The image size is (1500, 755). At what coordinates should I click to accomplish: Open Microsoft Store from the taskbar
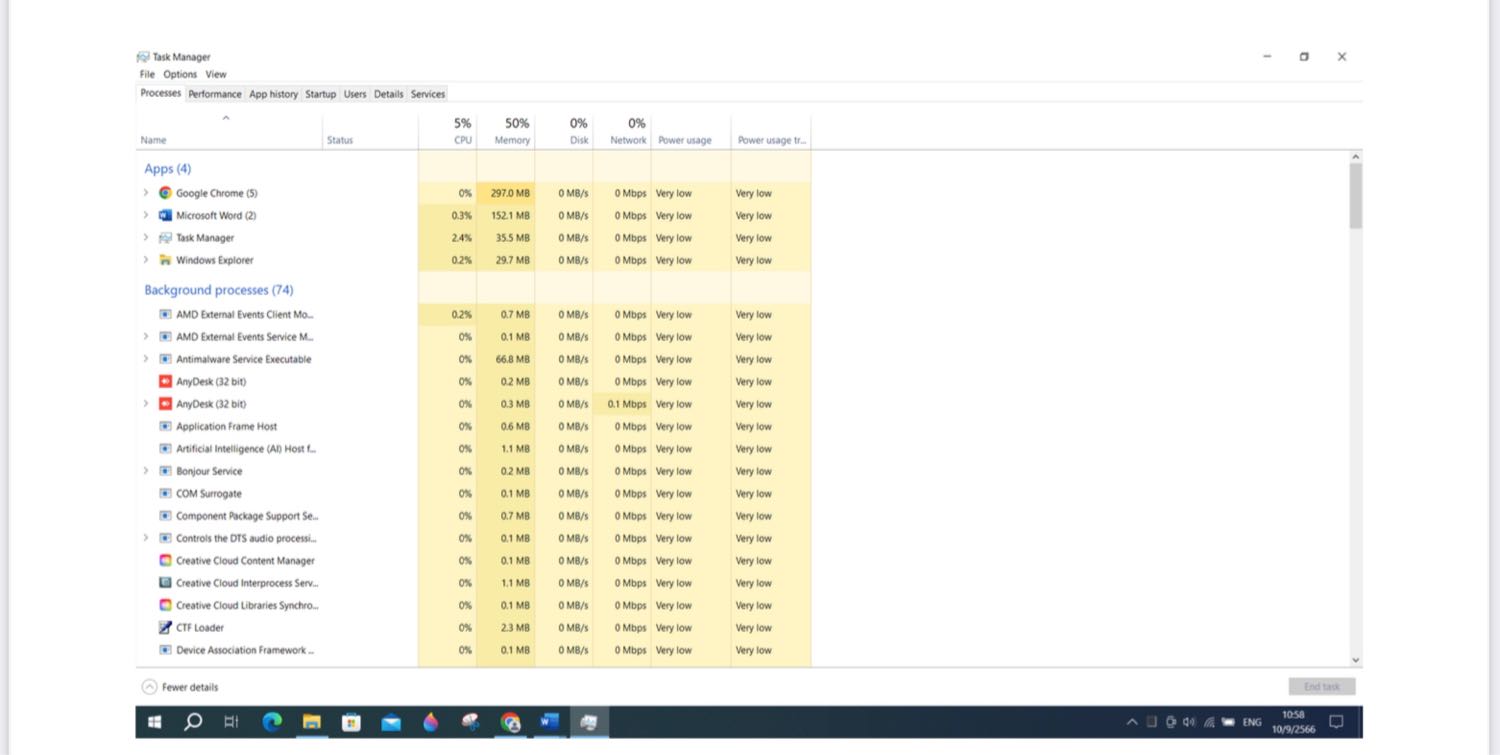pyautogui.click(x=351, y=722)
